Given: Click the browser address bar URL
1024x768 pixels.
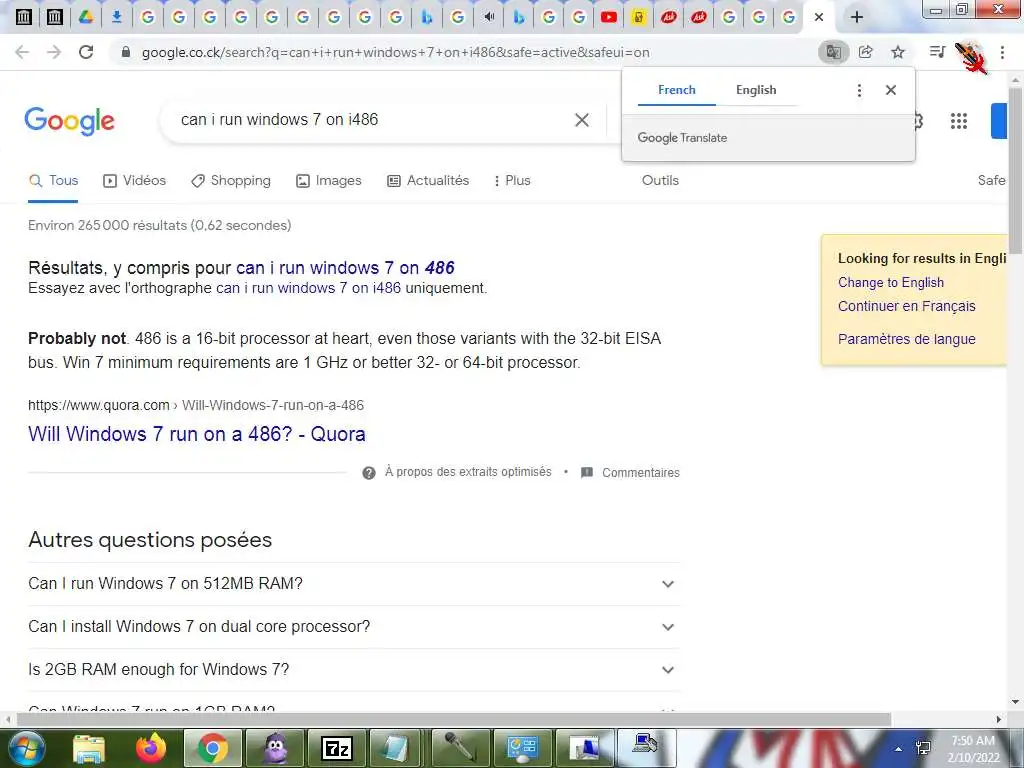Looking at the screenshot, I should (395, 52).
